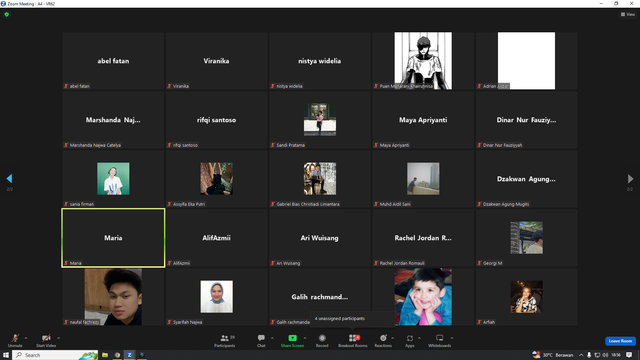Select Rachel Jordan Romauli's tile

pyautogui.click(x=423, y=238)
